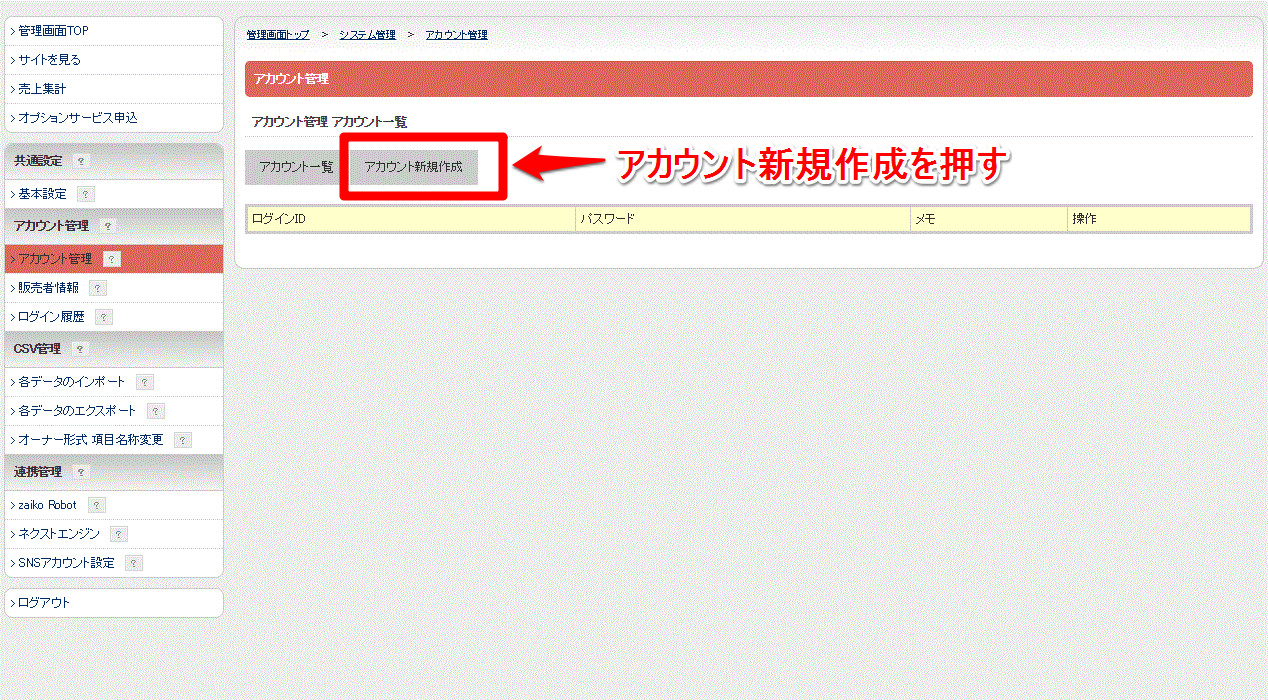
Task: Open the help icon next to CSV管理
Action: (x=81, y=349)
